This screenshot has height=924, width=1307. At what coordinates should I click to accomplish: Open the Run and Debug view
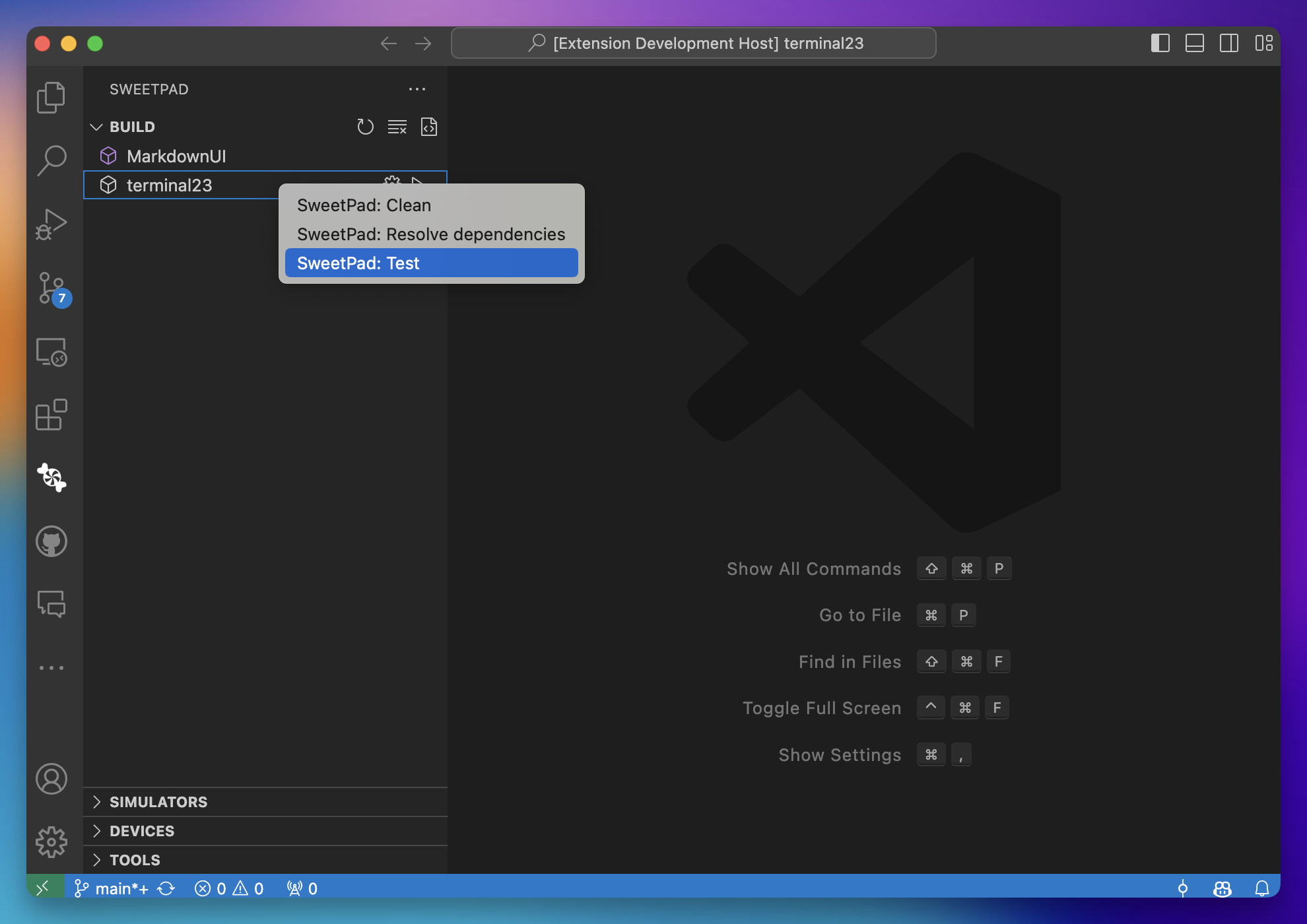(51, 224)
